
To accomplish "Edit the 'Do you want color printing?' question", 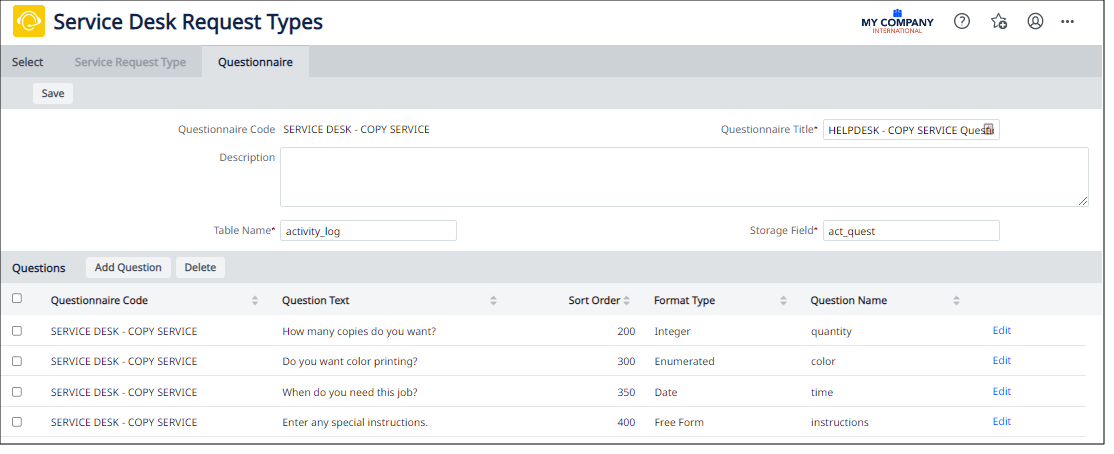I will tap(1001, 361).
